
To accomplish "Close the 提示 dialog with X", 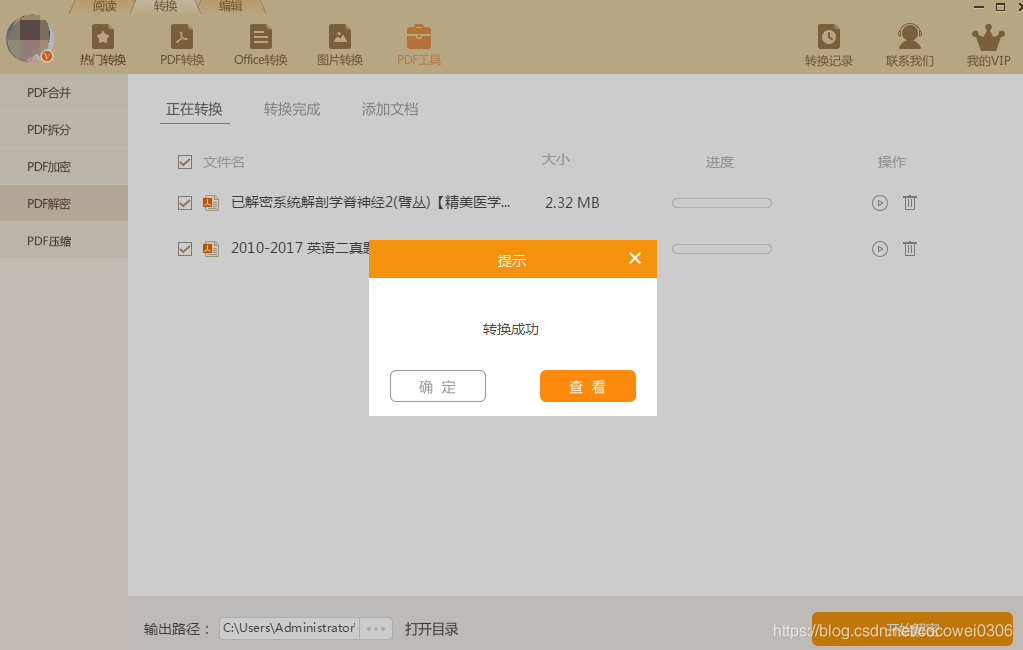I will point(635,258).
